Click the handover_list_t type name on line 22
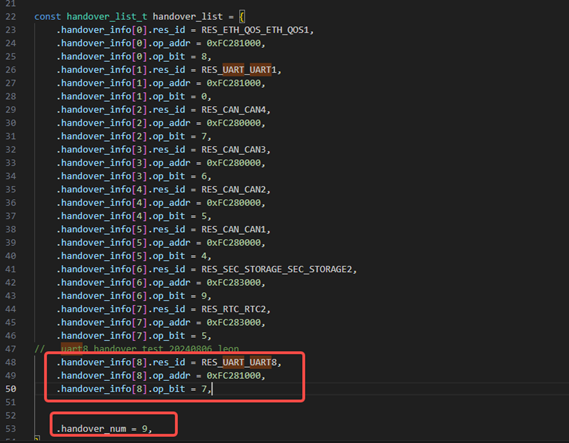 (x=107, y=17)
